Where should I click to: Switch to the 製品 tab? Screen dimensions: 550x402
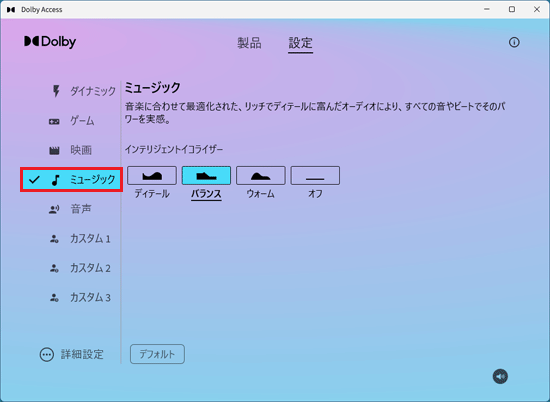[x=249, y=43]
